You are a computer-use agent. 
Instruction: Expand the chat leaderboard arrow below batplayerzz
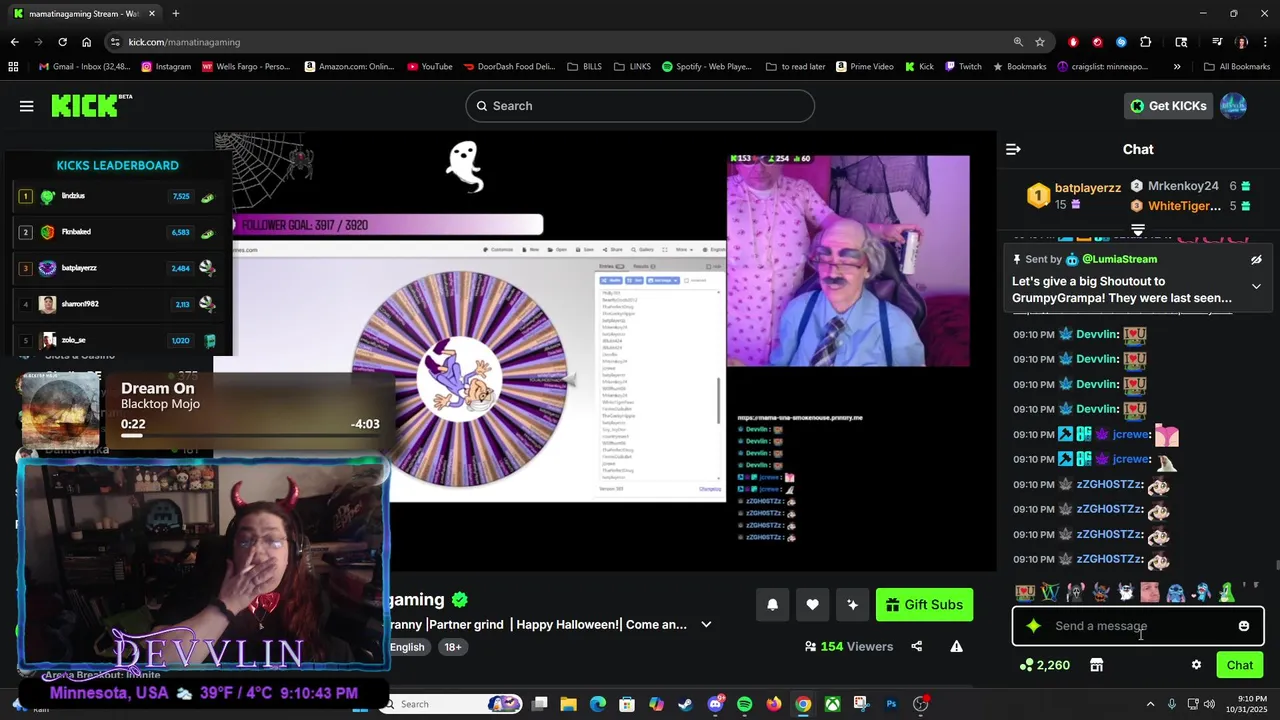[x=1138, y=230]
